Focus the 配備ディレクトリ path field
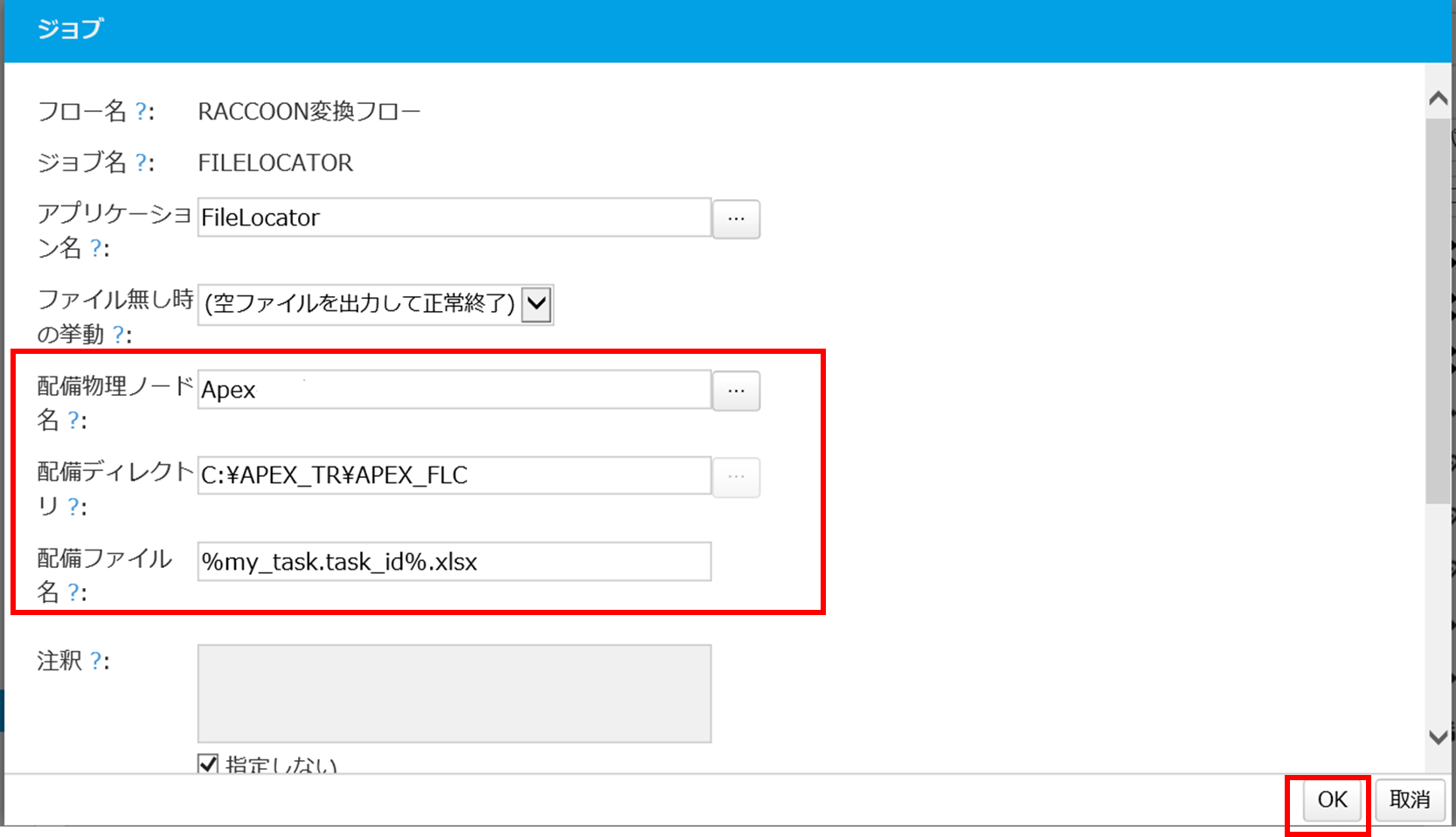This screenshot has height=837, width=1456. (x=454, y=475)
